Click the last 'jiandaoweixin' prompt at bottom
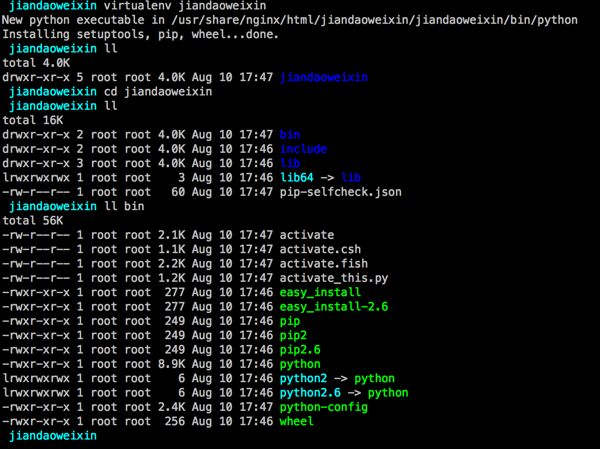The image size is (600, 449). coord(53,436)
